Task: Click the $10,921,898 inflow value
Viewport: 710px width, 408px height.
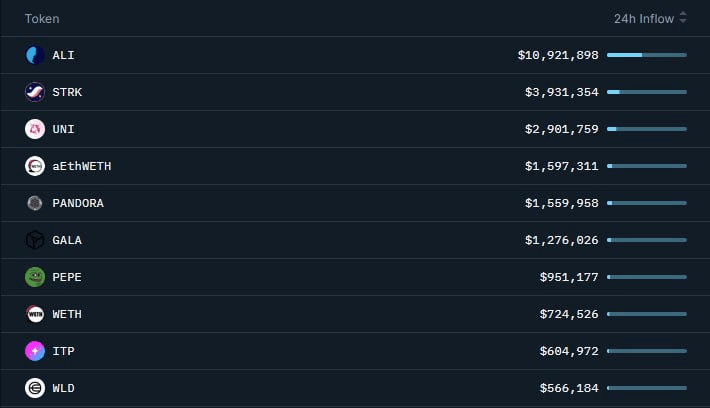Action: [558, 55]
